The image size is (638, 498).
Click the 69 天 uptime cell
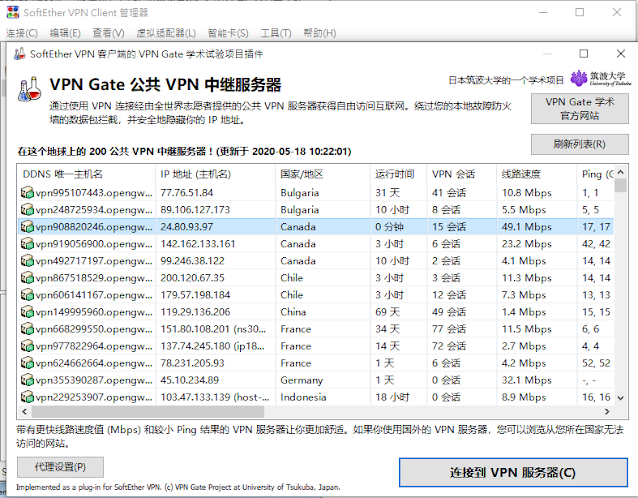[x=387, y=312]
